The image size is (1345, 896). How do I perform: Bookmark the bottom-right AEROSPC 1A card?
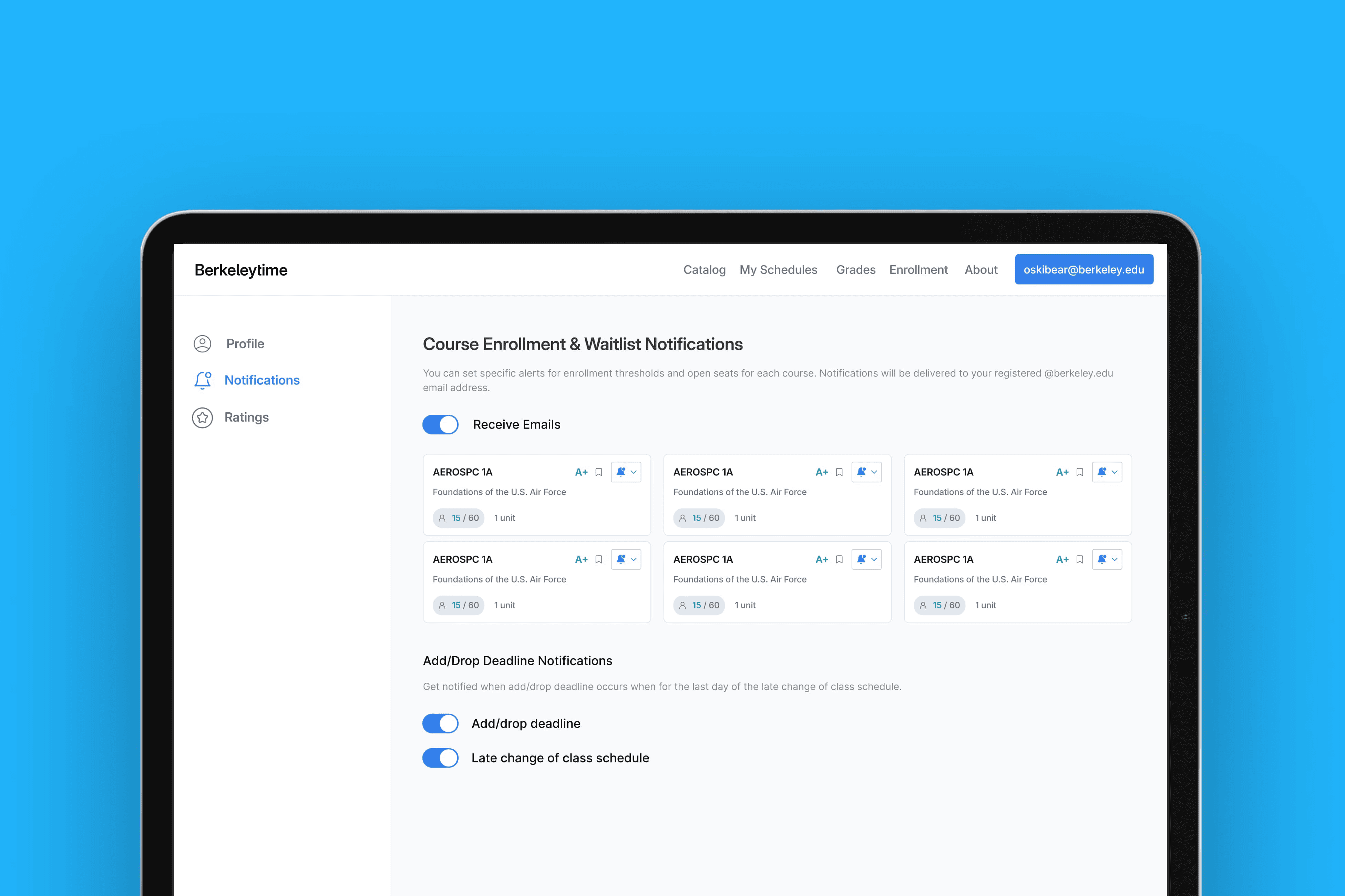pos(1080,559)
